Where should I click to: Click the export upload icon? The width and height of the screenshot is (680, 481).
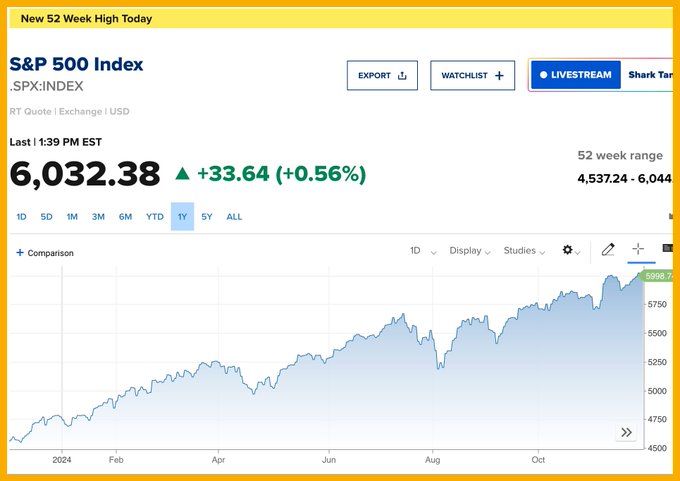pyautogui.click(x=403, y=75)
